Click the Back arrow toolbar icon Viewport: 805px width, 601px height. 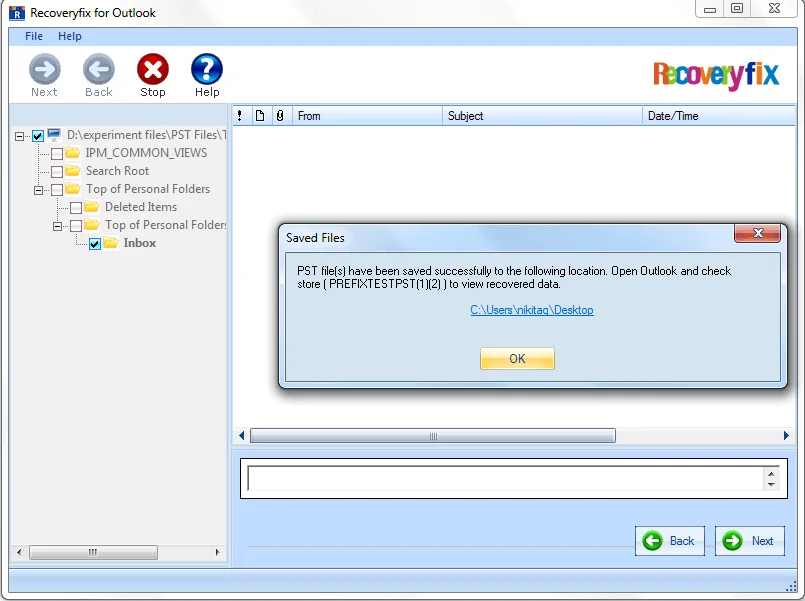coord(99,69)
